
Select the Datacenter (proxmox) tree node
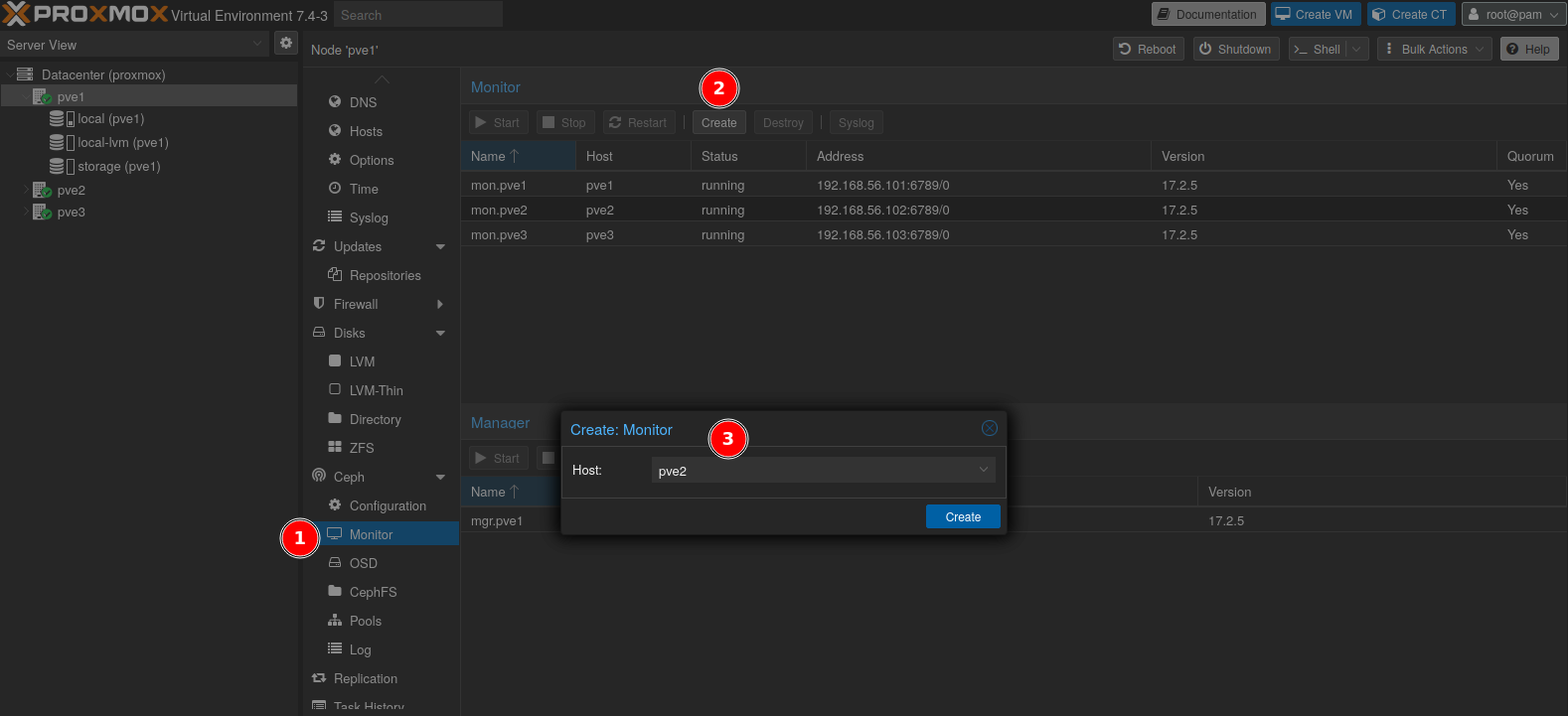tap(103, 74)
